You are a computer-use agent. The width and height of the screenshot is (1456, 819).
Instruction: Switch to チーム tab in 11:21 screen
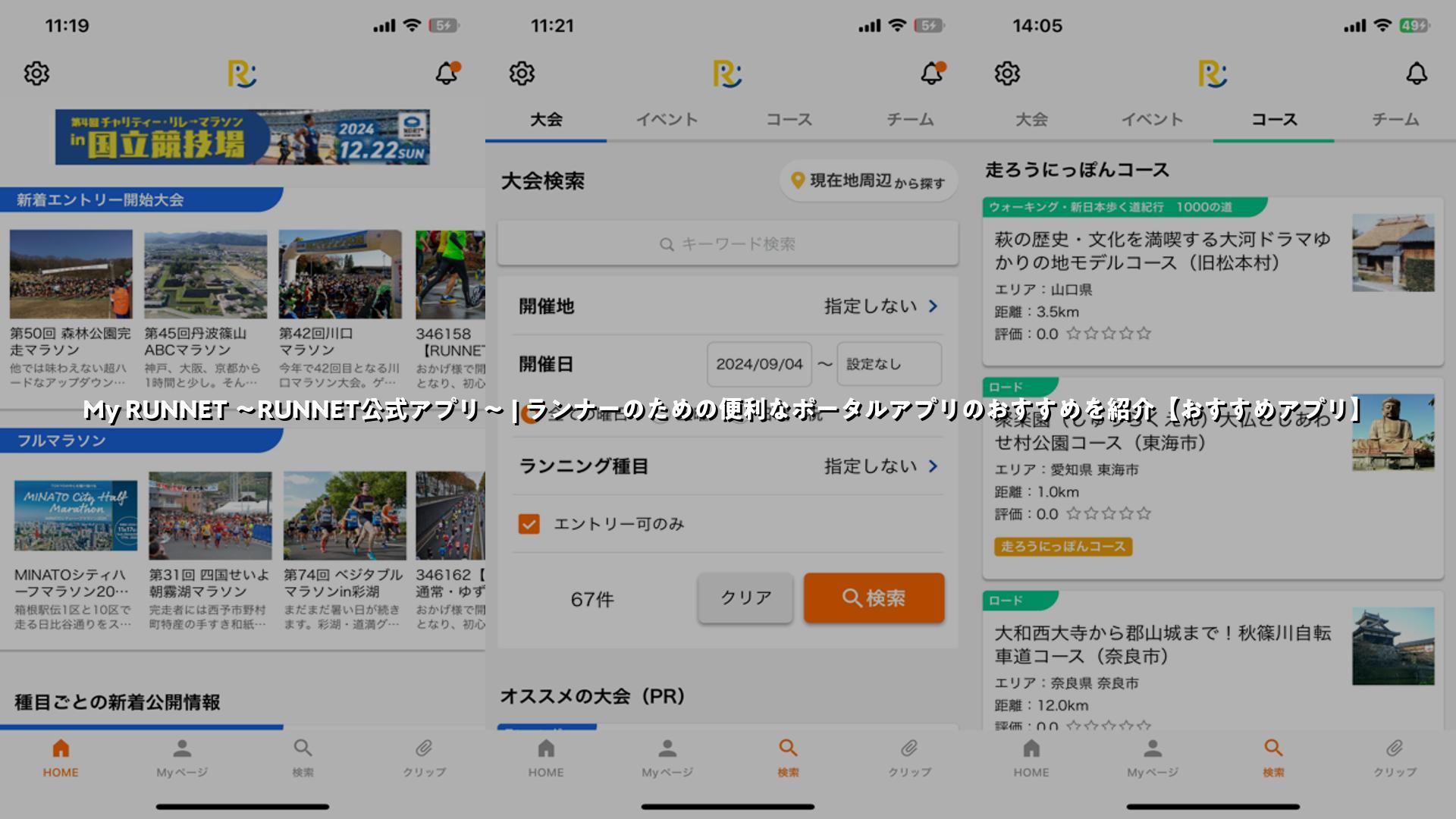[910, 120]
